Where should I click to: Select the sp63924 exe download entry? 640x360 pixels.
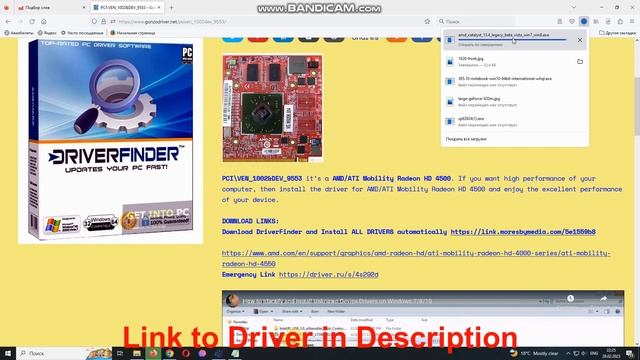pos(514,122)
